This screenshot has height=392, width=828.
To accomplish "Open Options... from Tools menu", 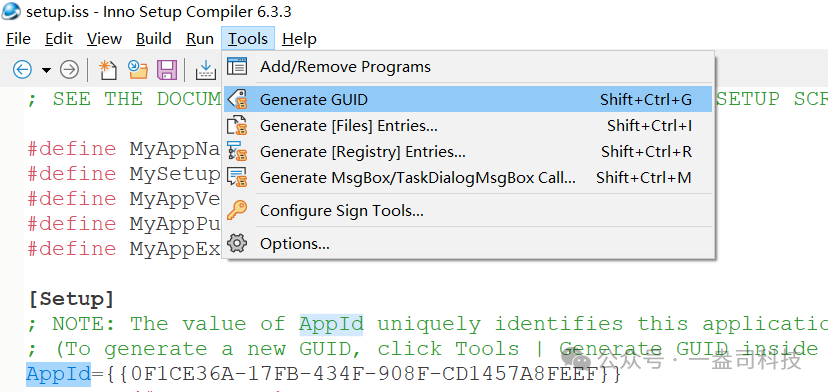I will click(468, 244).
